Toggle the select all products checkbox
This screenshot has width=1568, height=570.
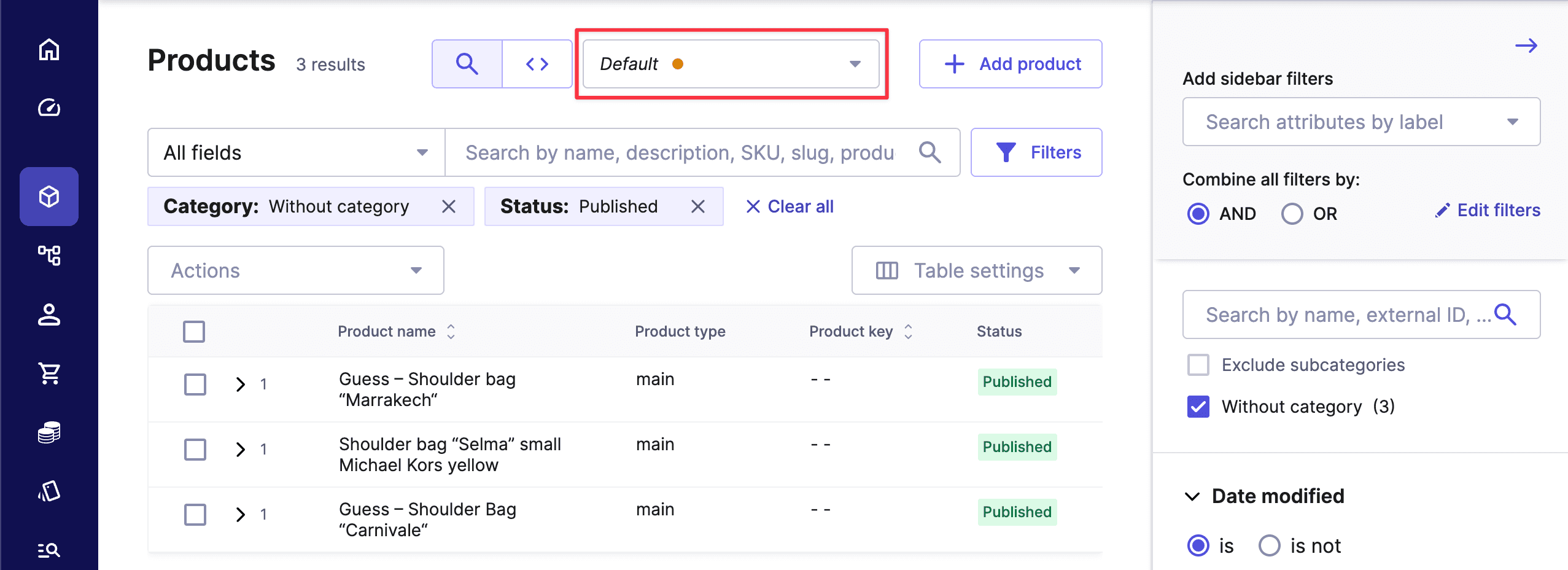pyautogui.click(x=194, y=332)
